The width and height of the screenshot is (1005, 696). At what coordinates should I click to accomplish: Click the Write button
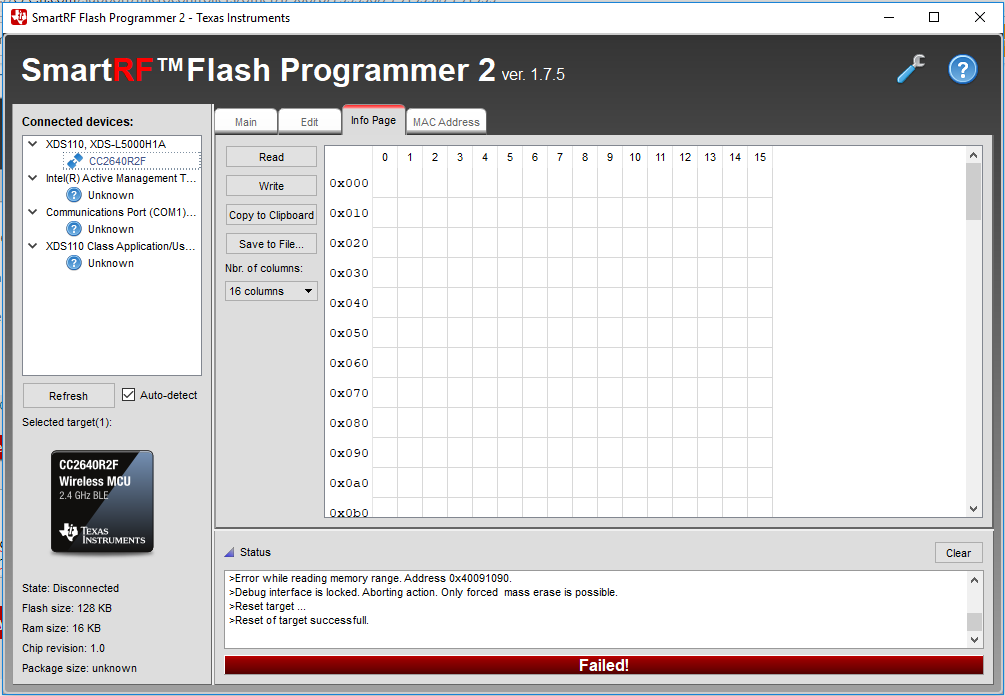[x=271, y=186]
